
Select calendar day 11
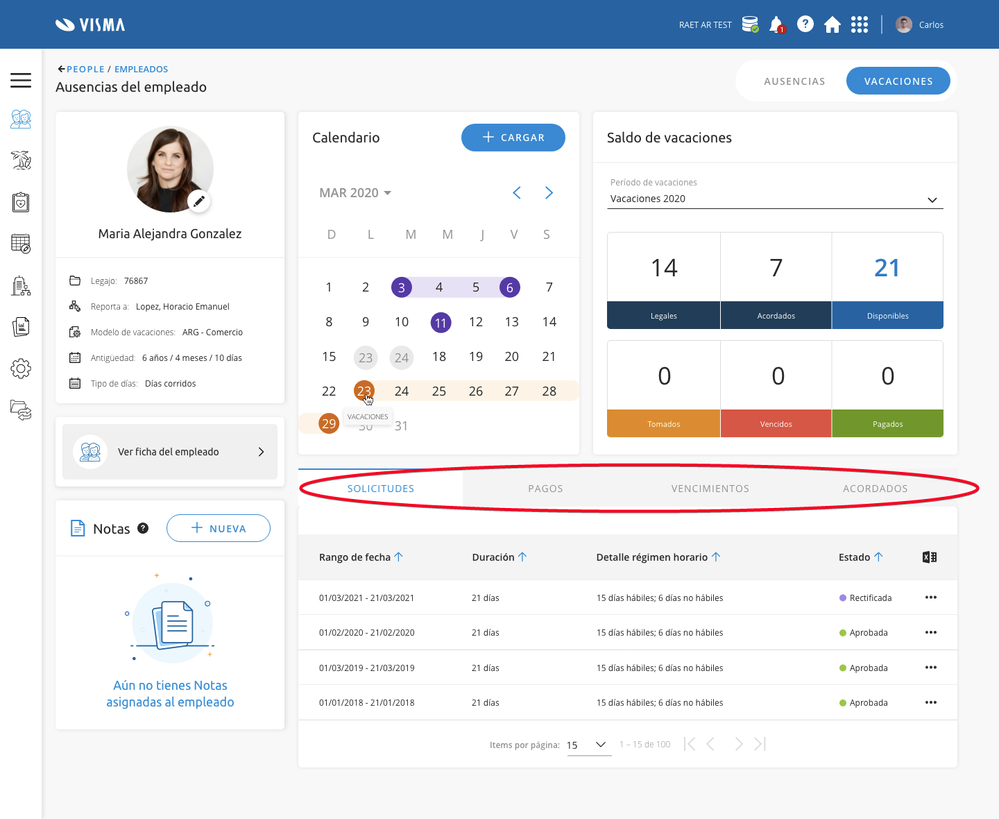(440, 323)
